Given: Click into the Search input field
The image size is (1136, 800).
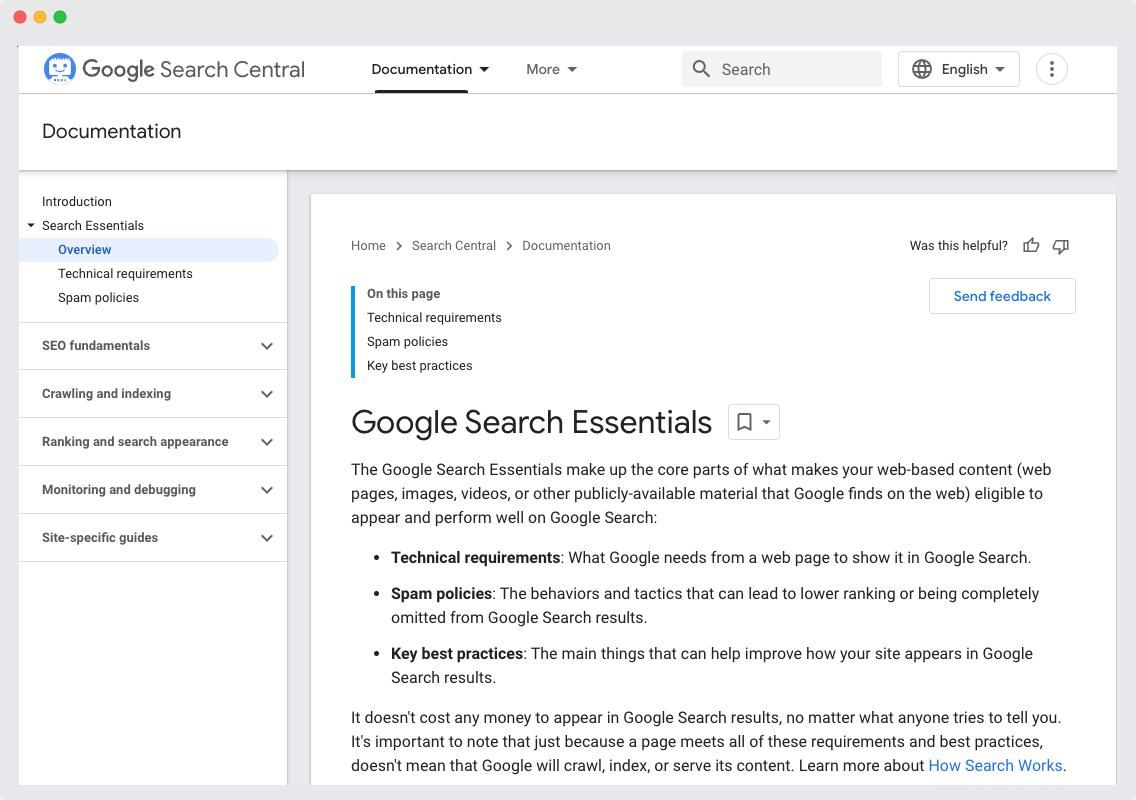Looking at the screenshot, I should tap(782, 69).
